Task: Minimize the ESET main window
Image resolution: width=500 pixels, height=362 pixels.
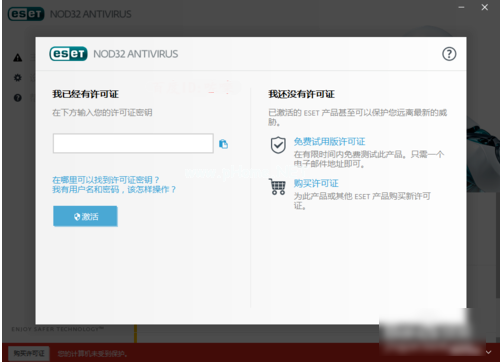Action: coord(461,7)
